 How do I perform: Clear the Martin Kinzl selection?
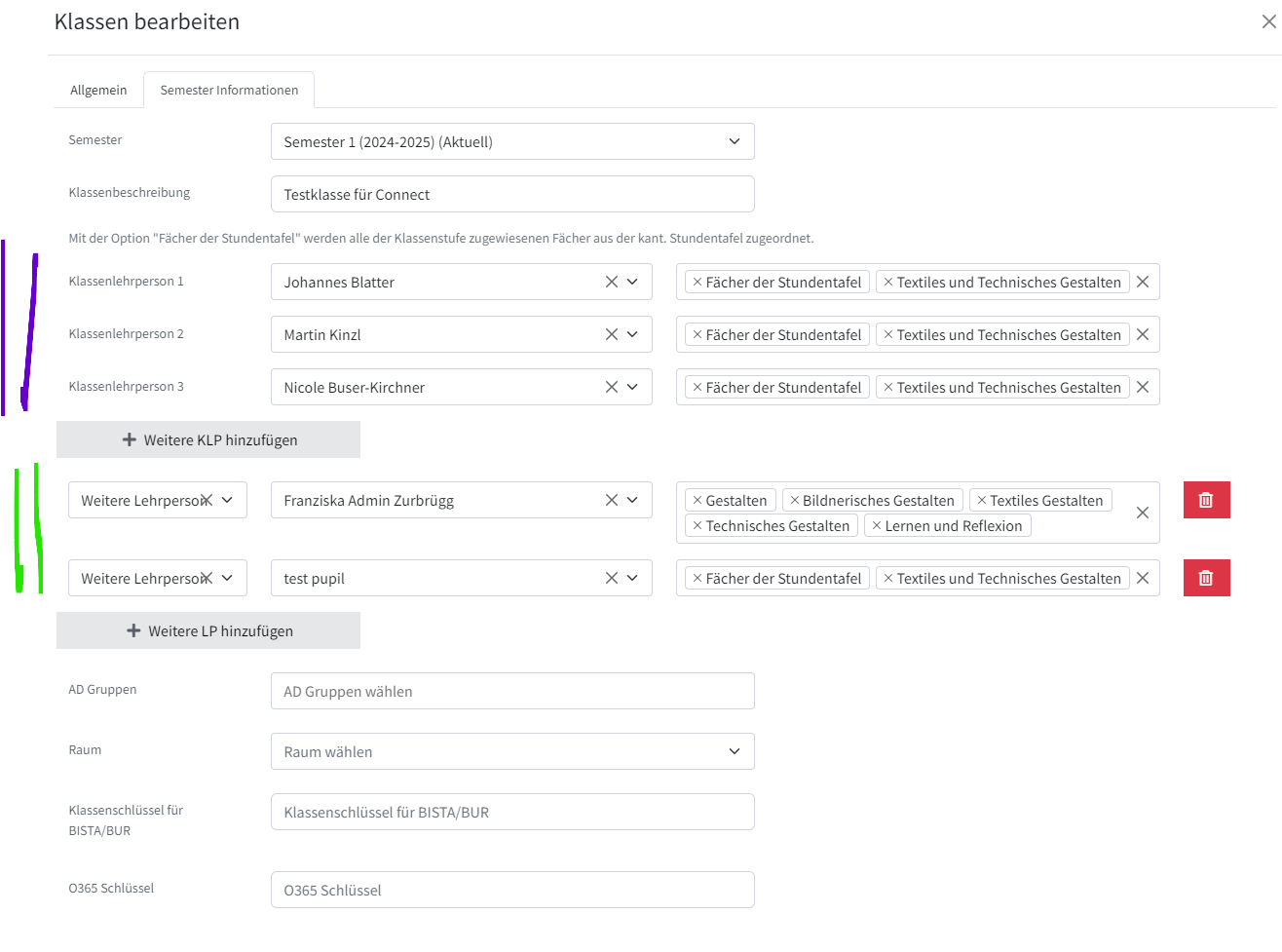611,334
